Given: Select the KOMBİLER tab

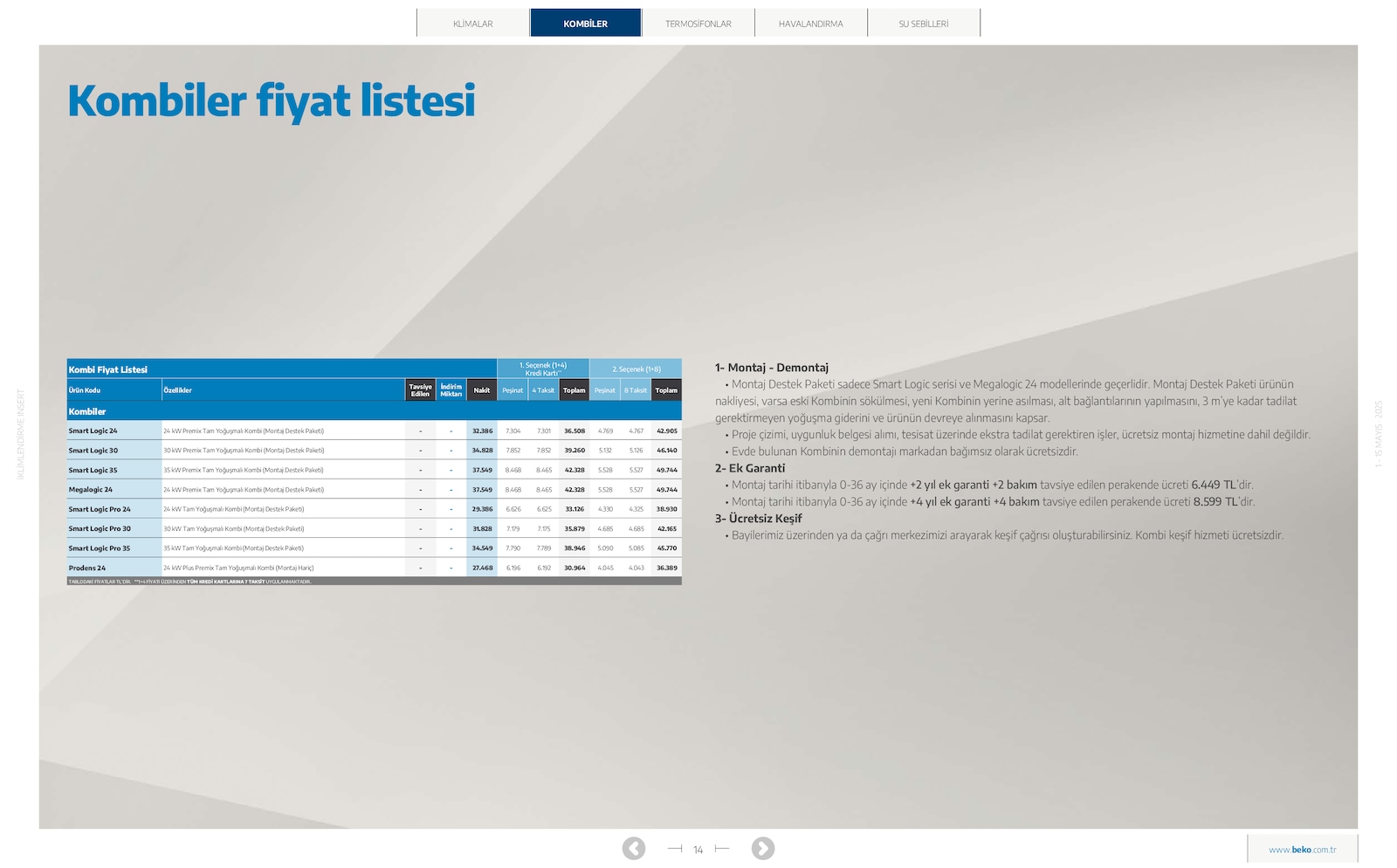Looking at the screenshot, I should click(x=586, y=24).
